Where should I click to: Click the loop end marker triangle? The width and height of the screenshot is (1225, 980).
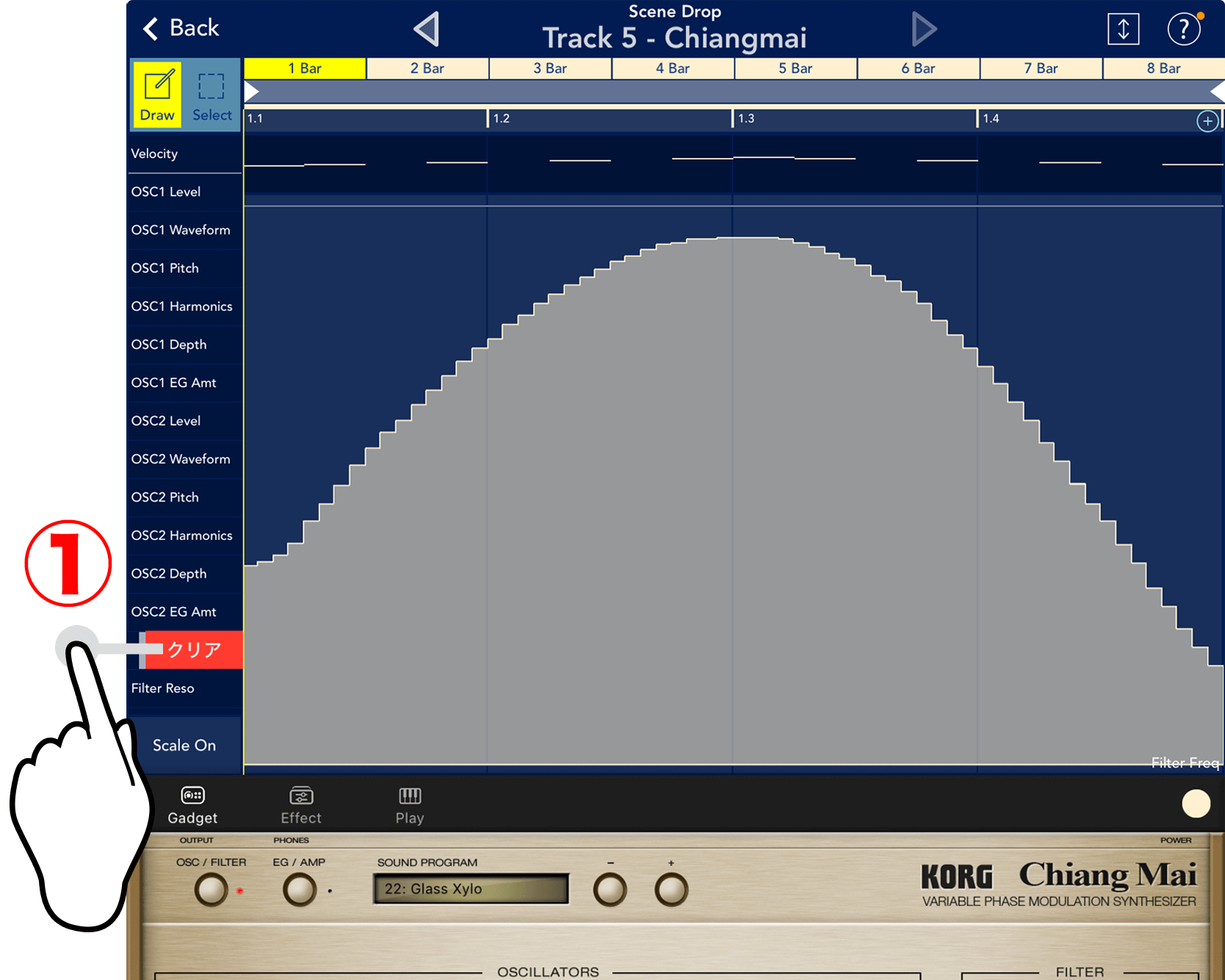pyautogui.click(x=1217, y=92)
